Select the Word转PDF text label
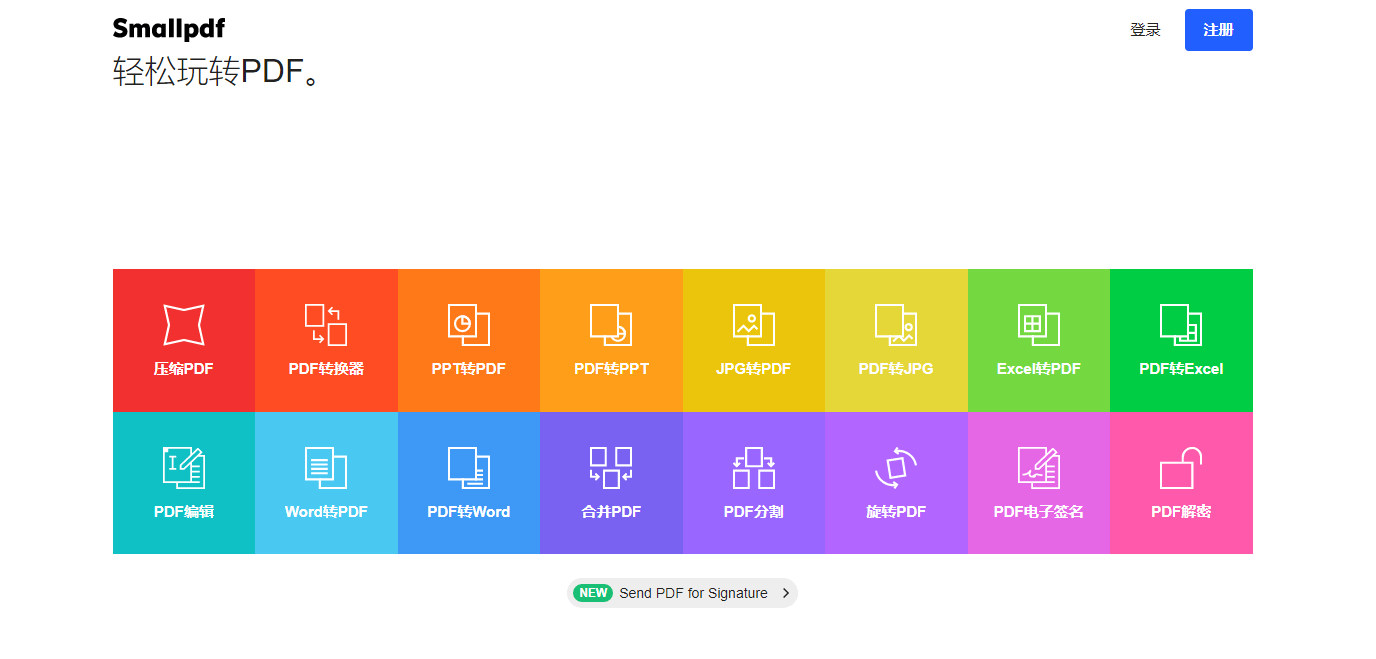 coord(326,512)
